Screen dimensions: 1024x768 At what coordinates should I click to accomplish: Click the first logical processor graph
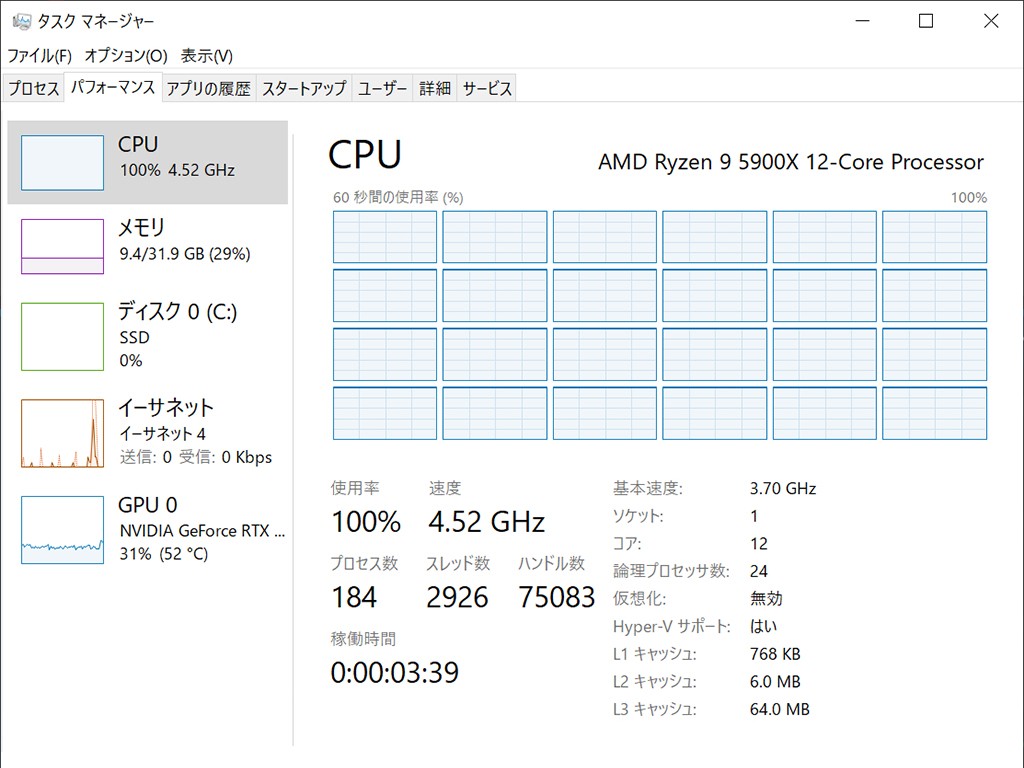tap(384, 237)
